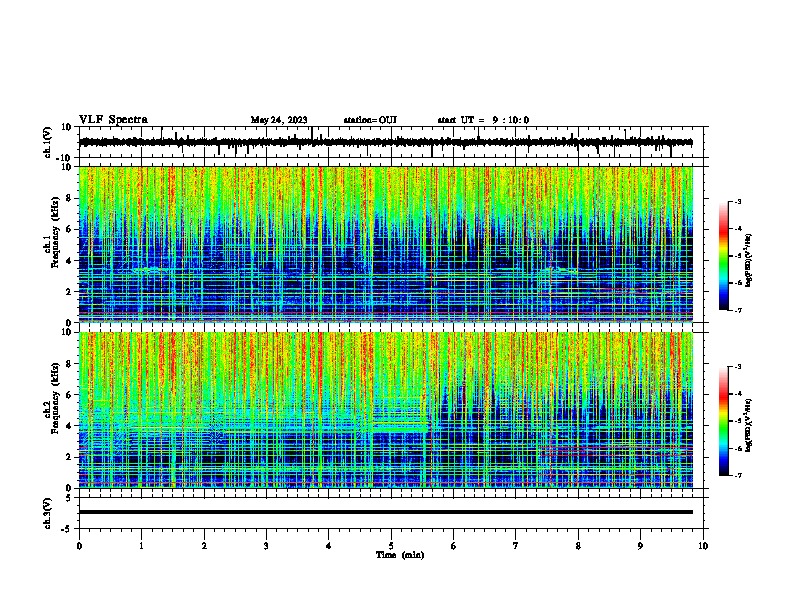Click the ch.1 'log(PSD)(V²/Hz)' colorbar label
The image size is (792, 612).
tap(749, 261)
